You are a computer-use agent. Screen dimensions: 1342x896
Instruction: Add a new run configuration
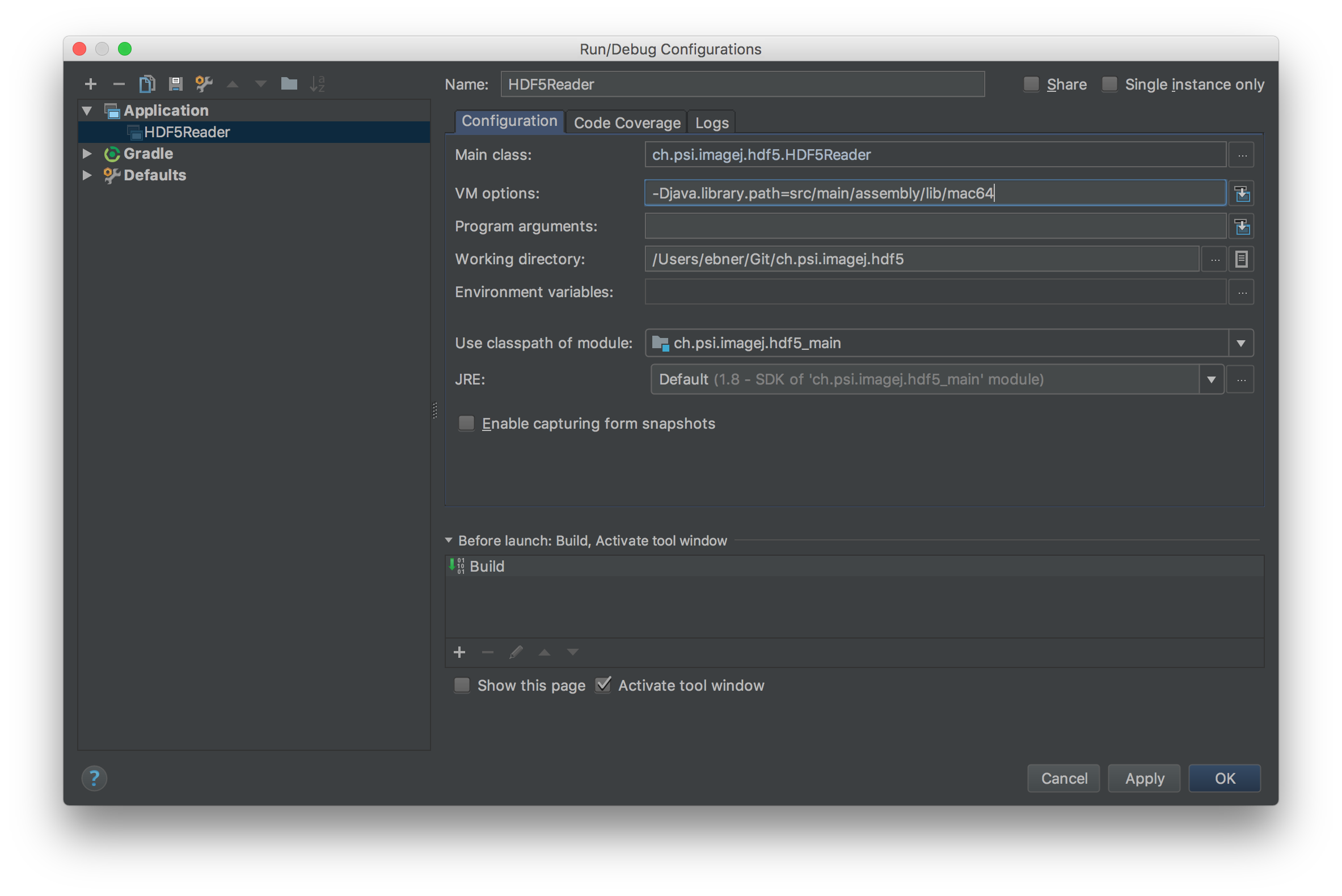(90, 84)
